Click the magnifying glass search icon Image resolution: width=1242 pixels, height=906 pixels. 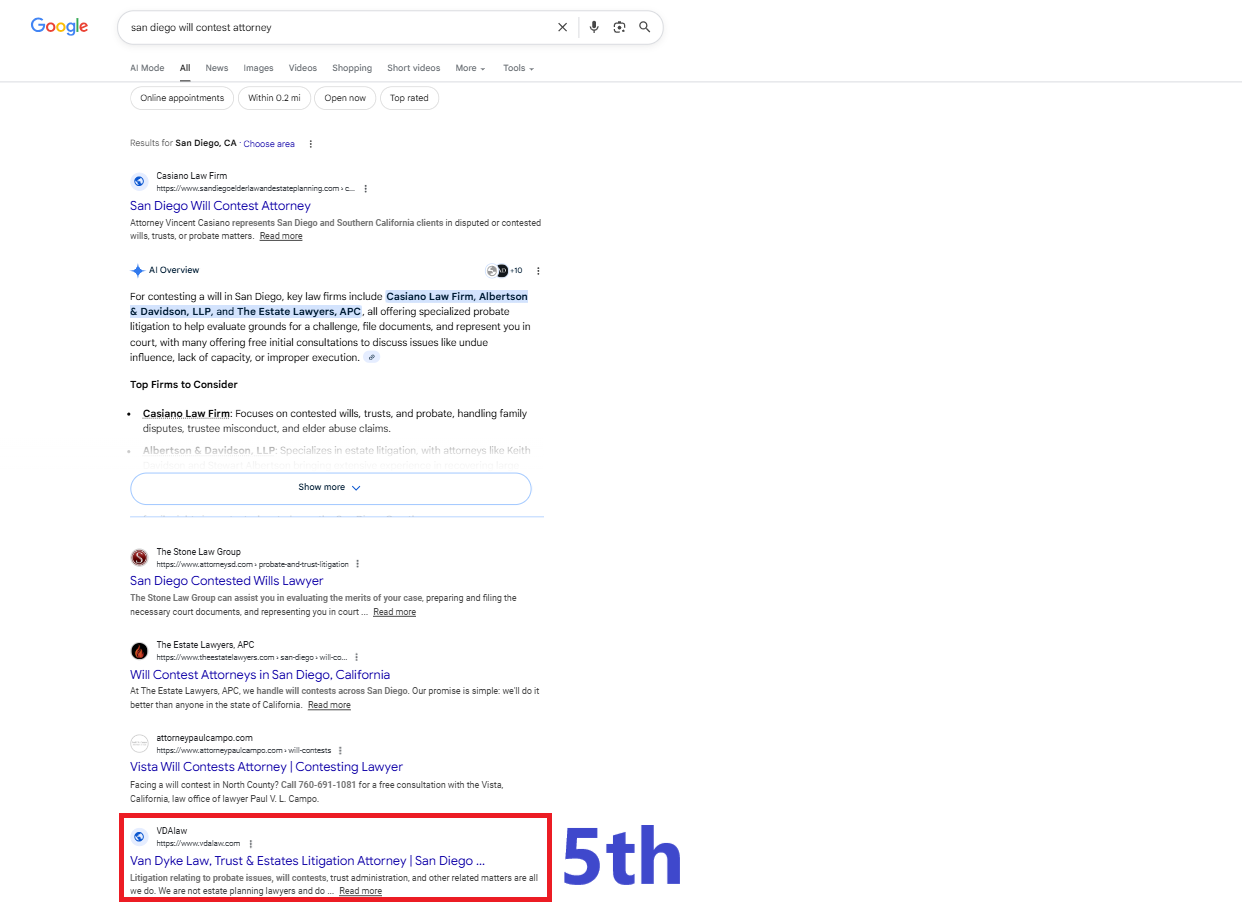click(645, 27)
